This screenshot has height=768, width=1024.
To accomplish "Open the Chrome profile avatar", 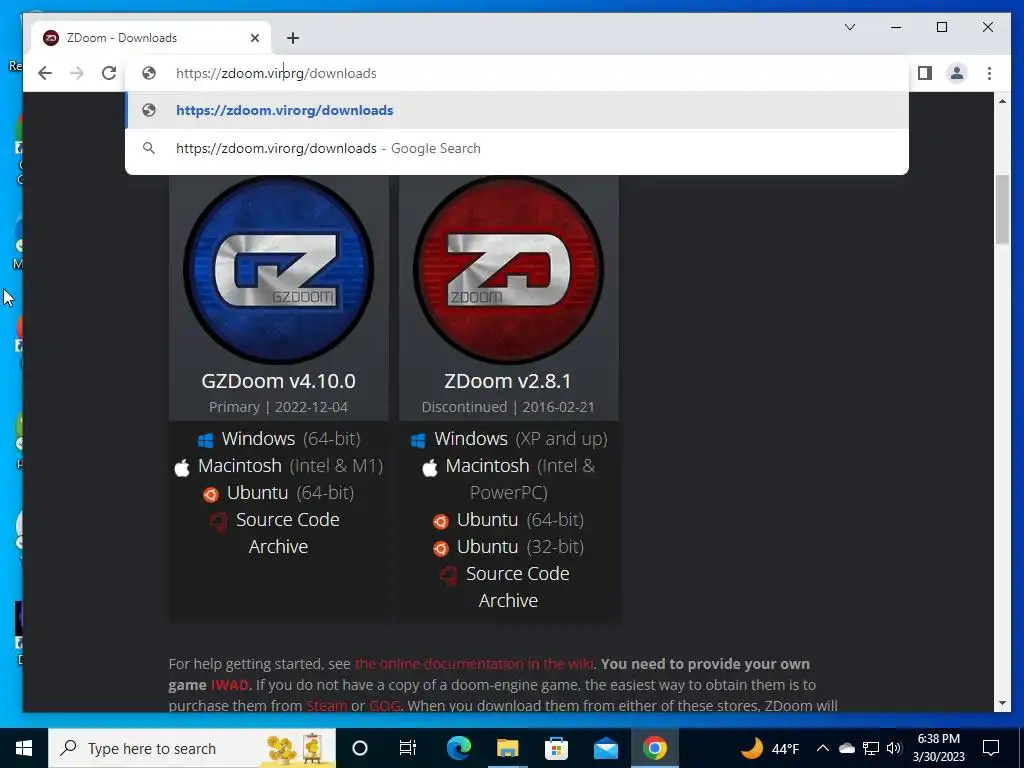I will click(x=957, y=73).
